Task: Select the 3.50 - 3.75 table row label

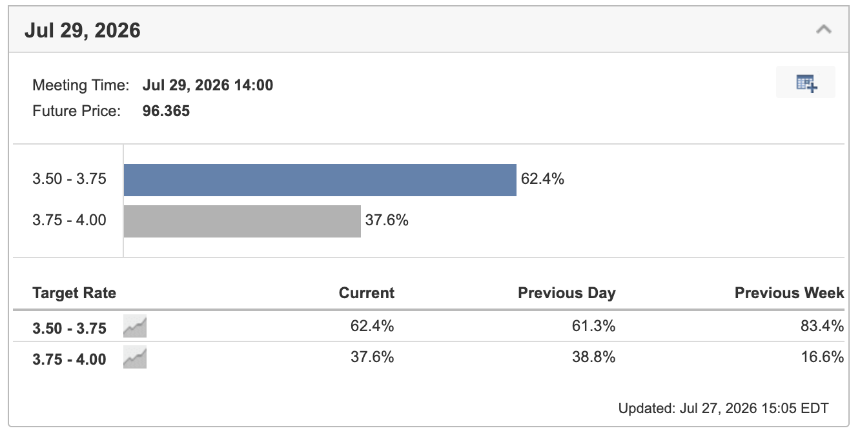Action: (69, 328)
